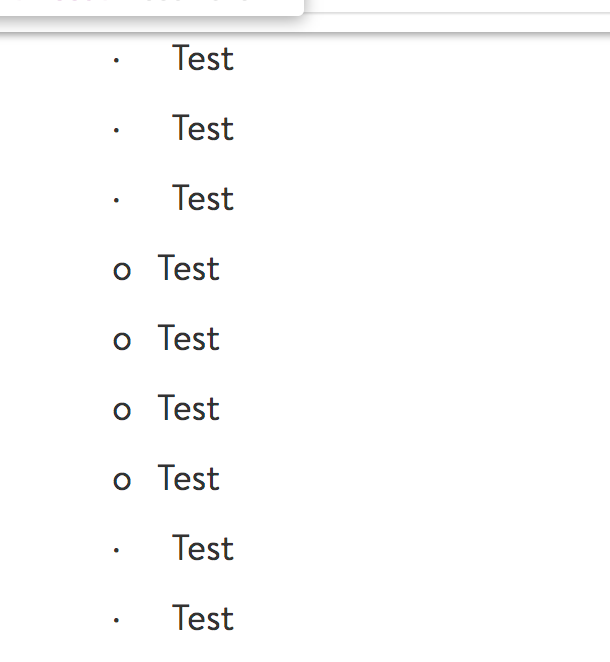Click the first dot-bulleted Test text
This screenshot has height=662, width=610.
pos(203,59)
